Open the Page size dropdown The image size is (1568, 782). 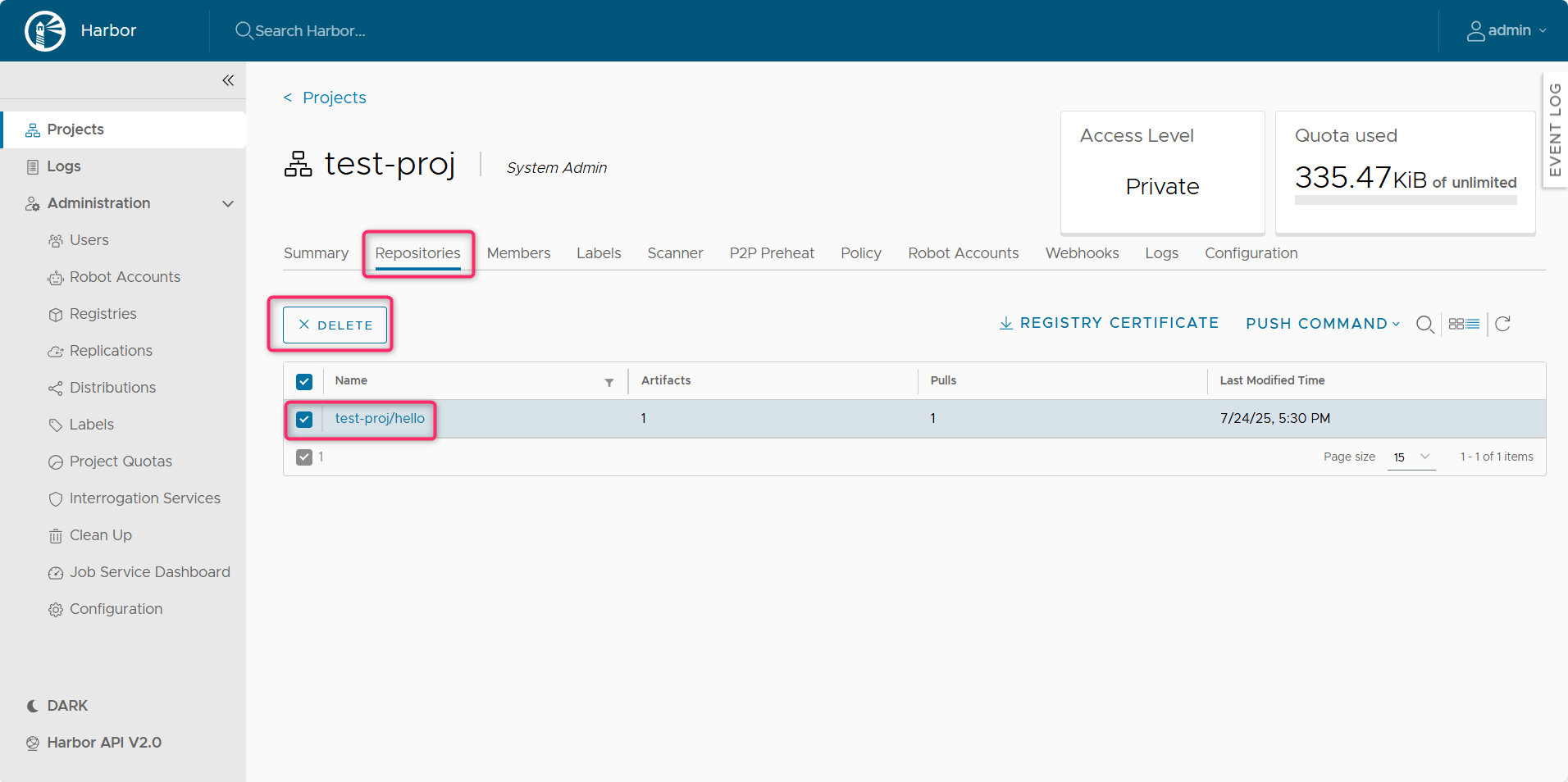pyautogui.click(x=1411, y=457)
